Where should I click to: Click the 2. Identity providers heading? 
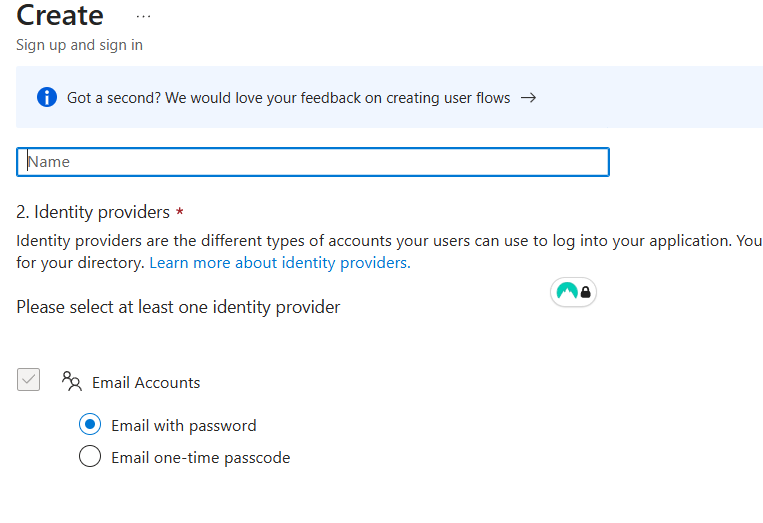pos(93,212)
